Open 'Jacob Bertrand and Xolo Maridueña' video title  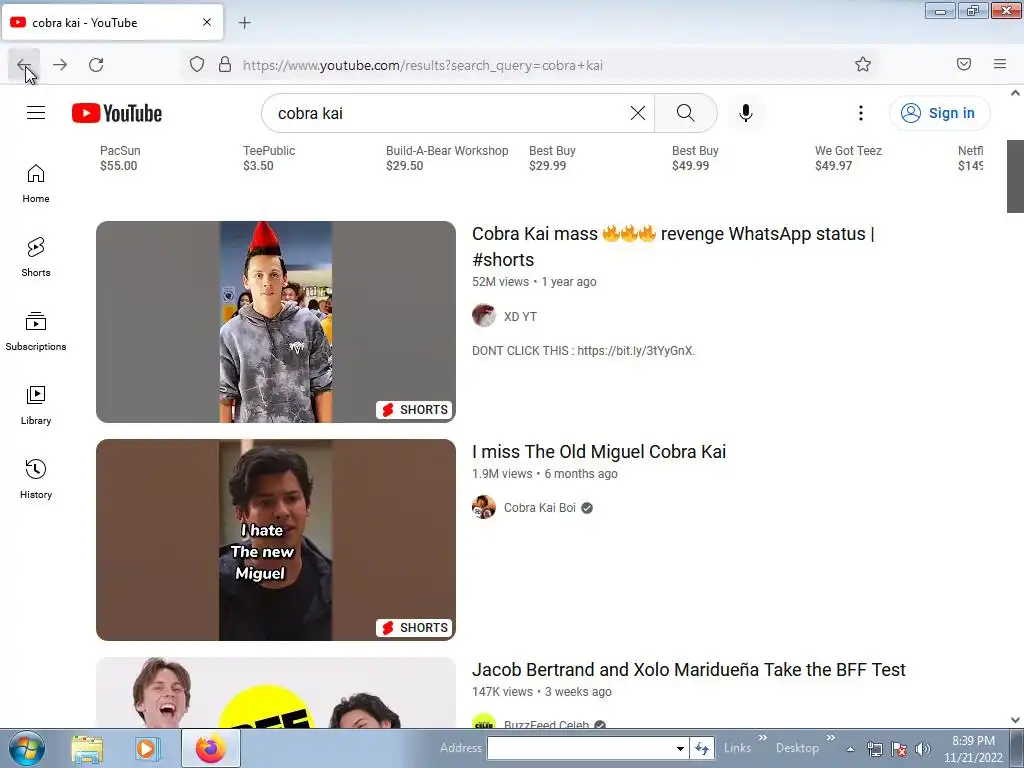[x=688, y=670]
